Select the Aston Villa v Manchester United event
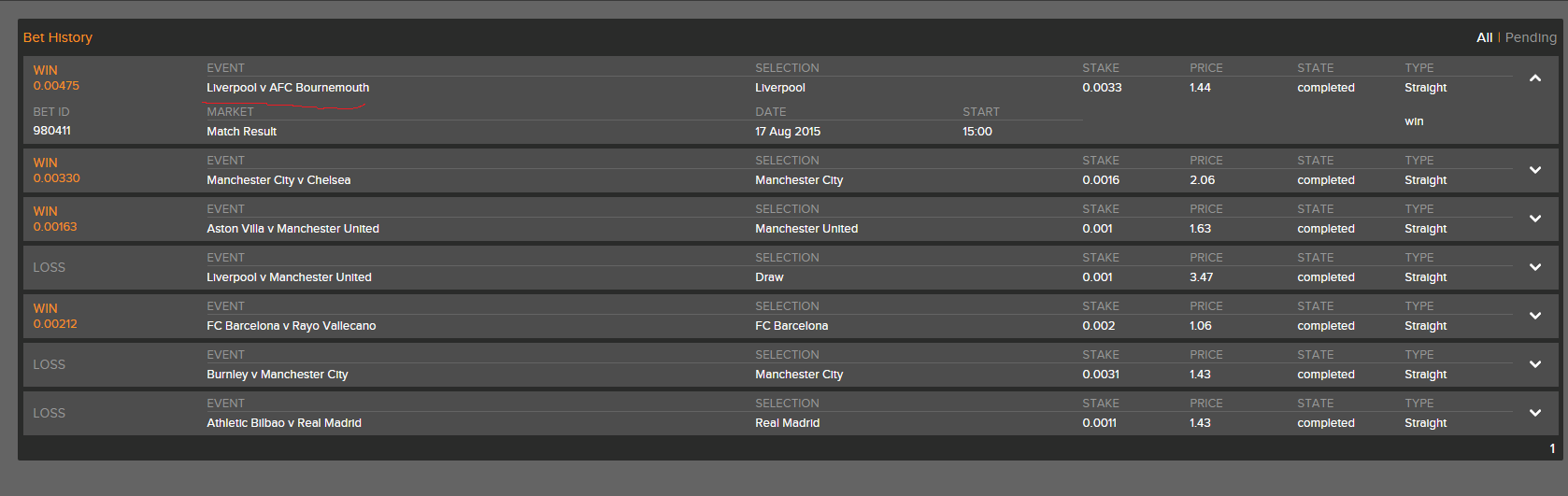The image size is (1568, 496). pyautogui.click(x=292, y=229)
